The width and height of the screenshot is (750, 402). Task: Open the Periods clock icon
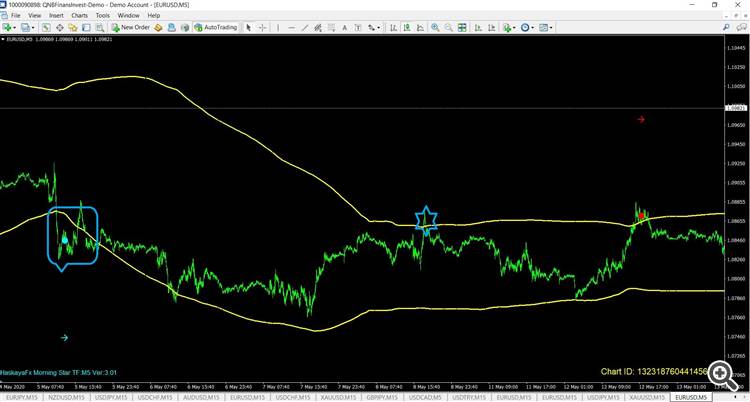tap(525, 28)
